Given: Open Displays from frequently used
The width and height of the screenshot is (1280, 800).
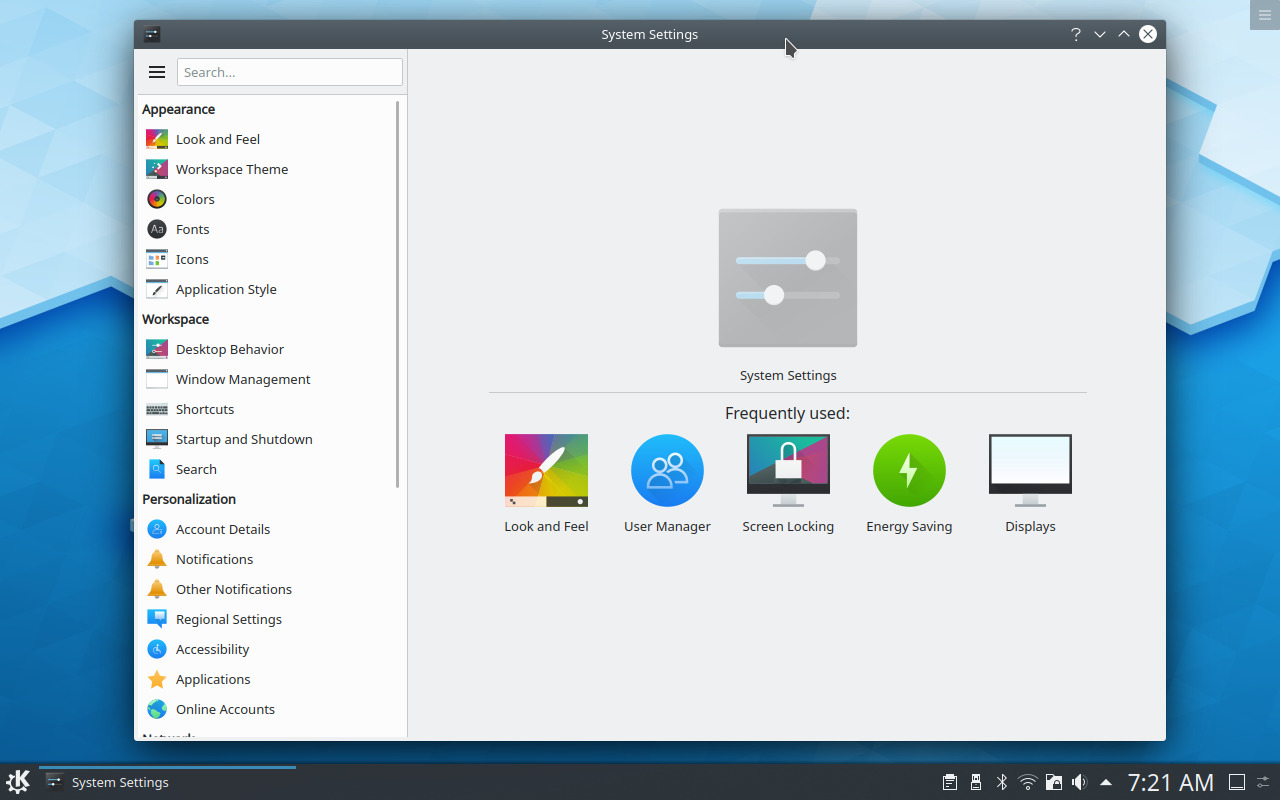Looking at the screenshot, I should 1030,470.
